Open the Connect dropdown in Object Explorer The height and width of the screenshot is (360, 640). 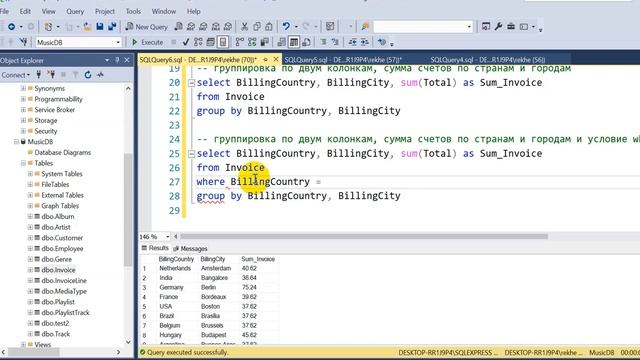(x=16, y=75)
